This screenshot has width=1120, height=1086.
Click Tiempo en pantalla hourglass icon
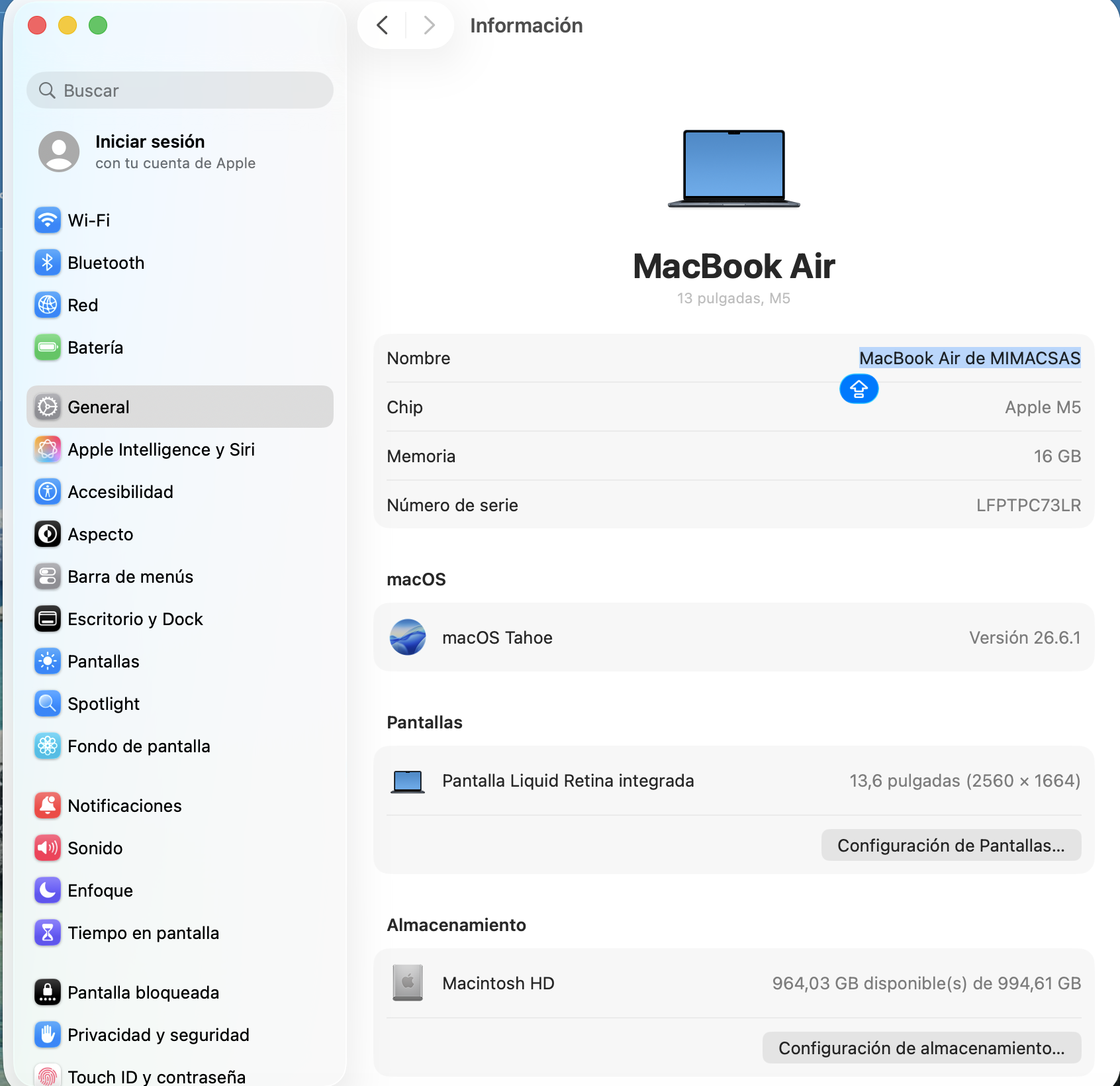pos(48,933)
